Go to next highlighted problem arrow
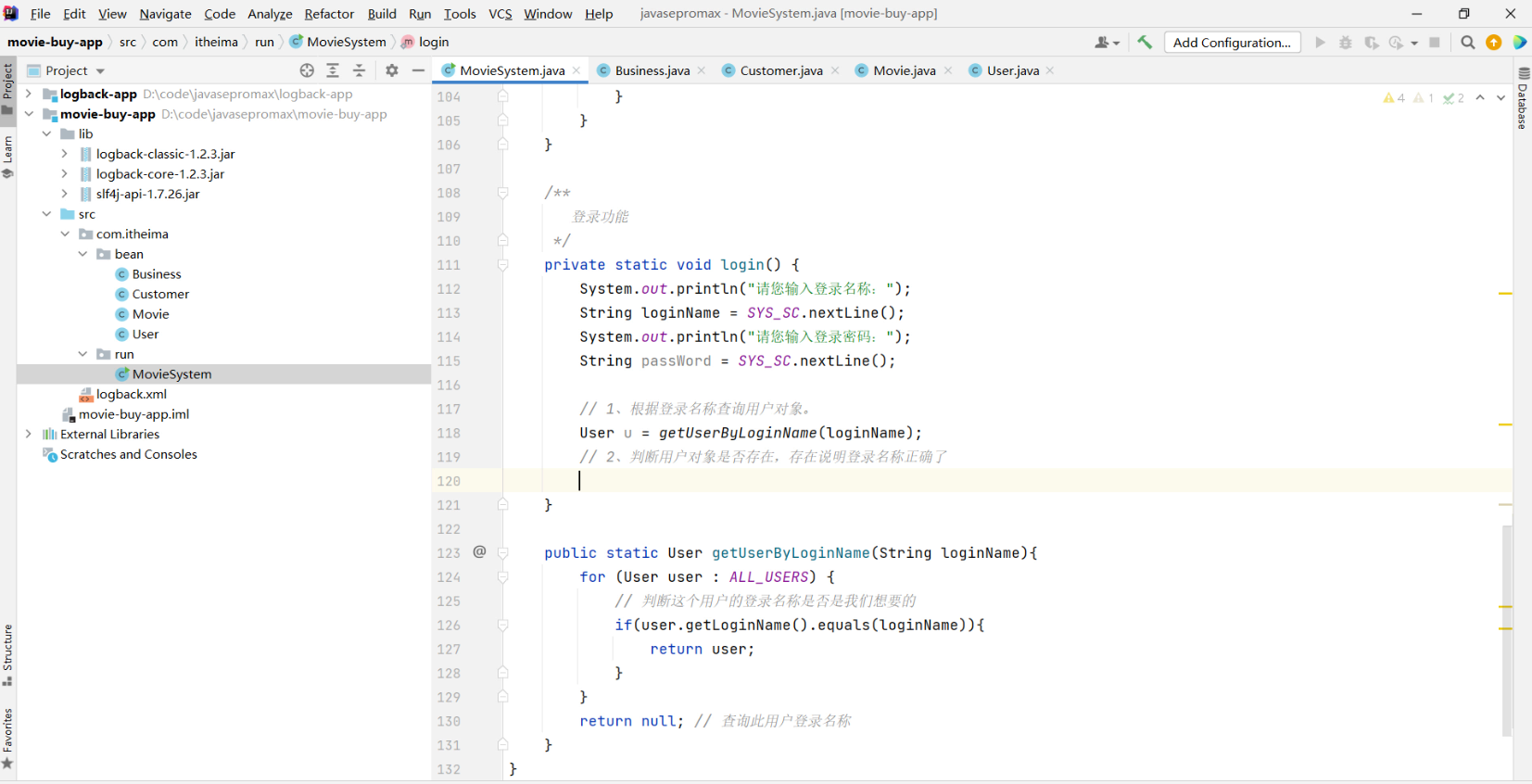This screenshot has height=784, width=1532. tap(1501, 97)
